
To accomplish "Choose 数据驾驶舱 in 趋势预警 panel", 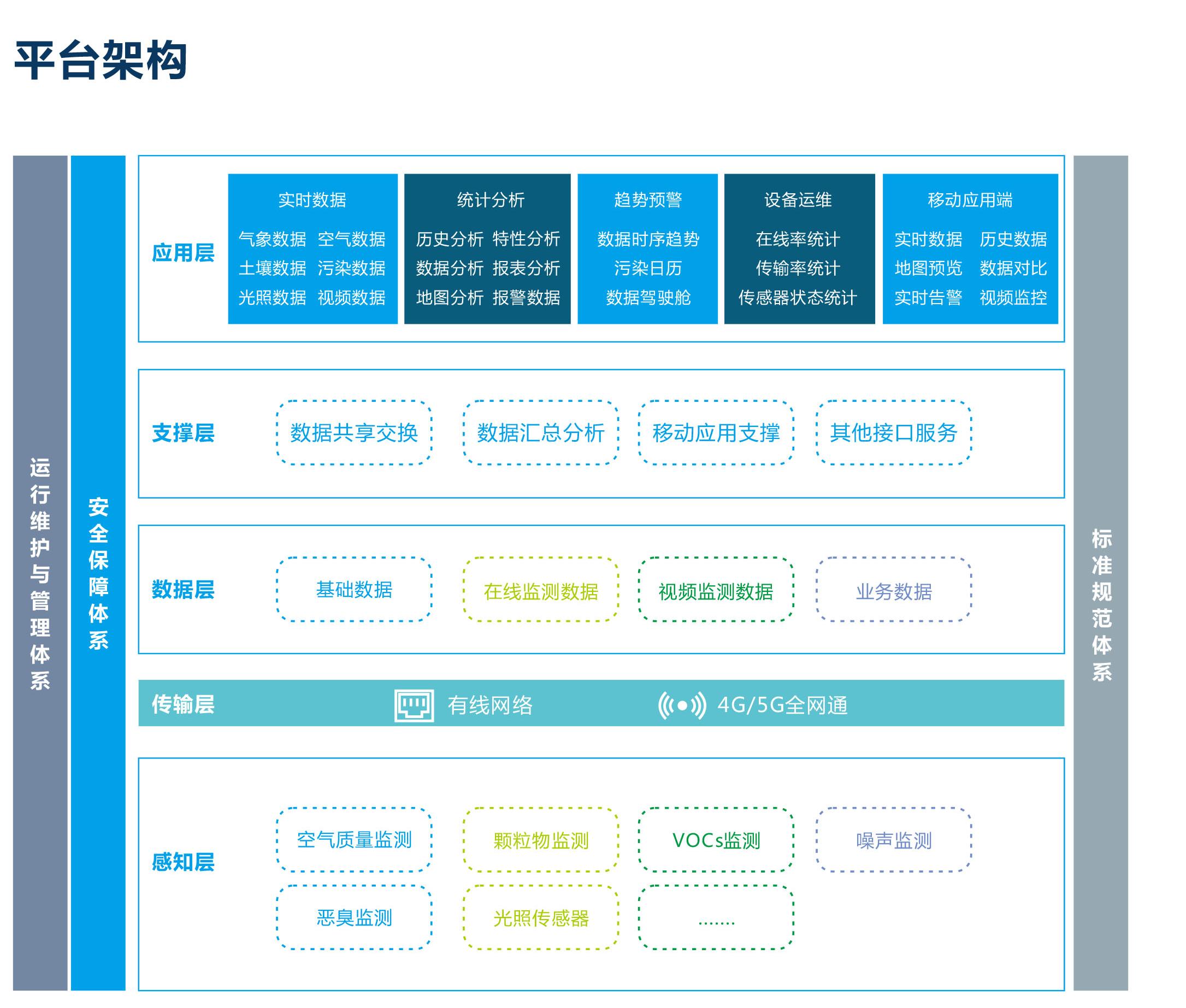I will click(648, 298).
